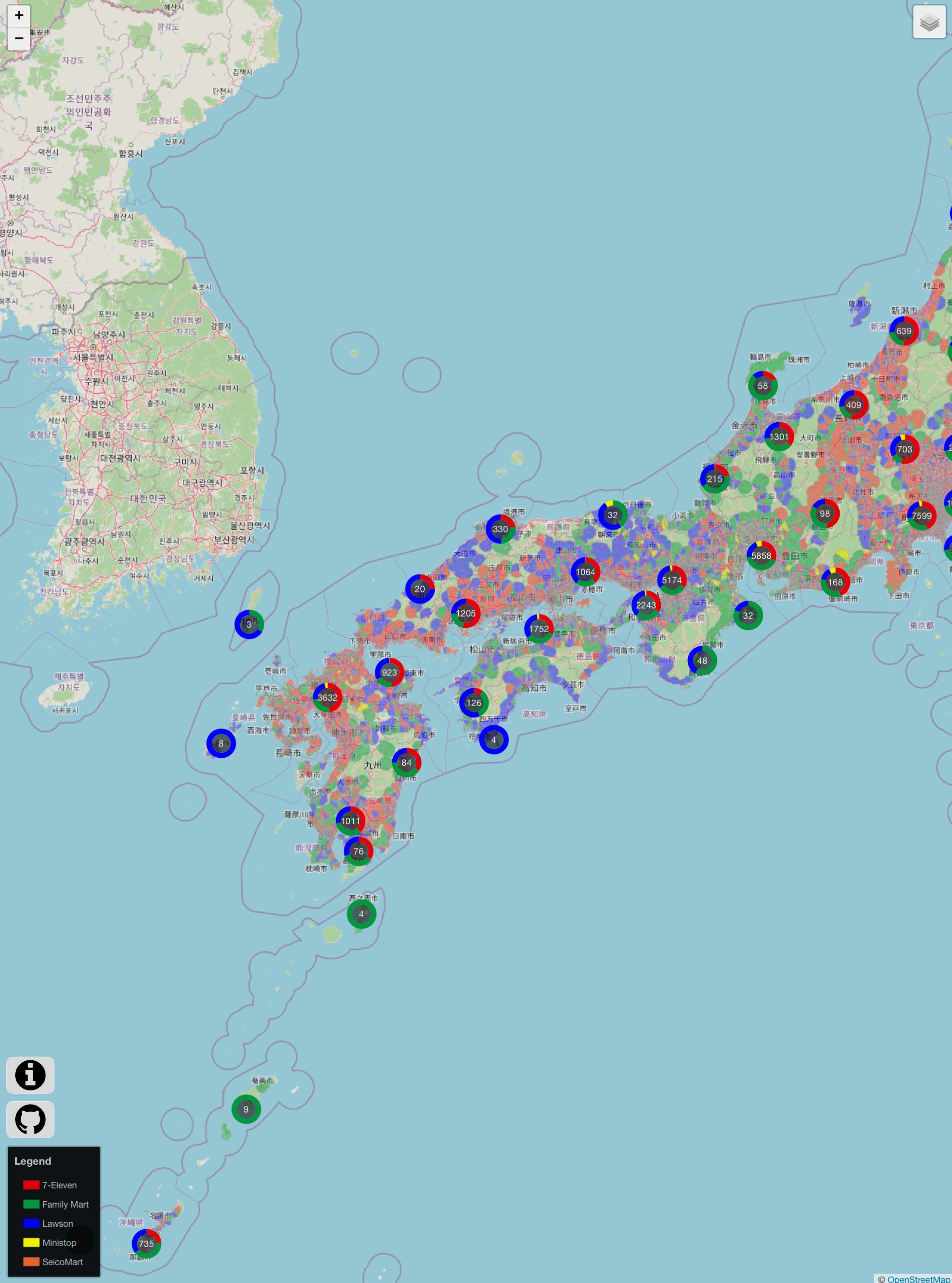Screen dimensions: 952x1283
Task: Click the Lawson legend entry
Action: coord(58,1224)
